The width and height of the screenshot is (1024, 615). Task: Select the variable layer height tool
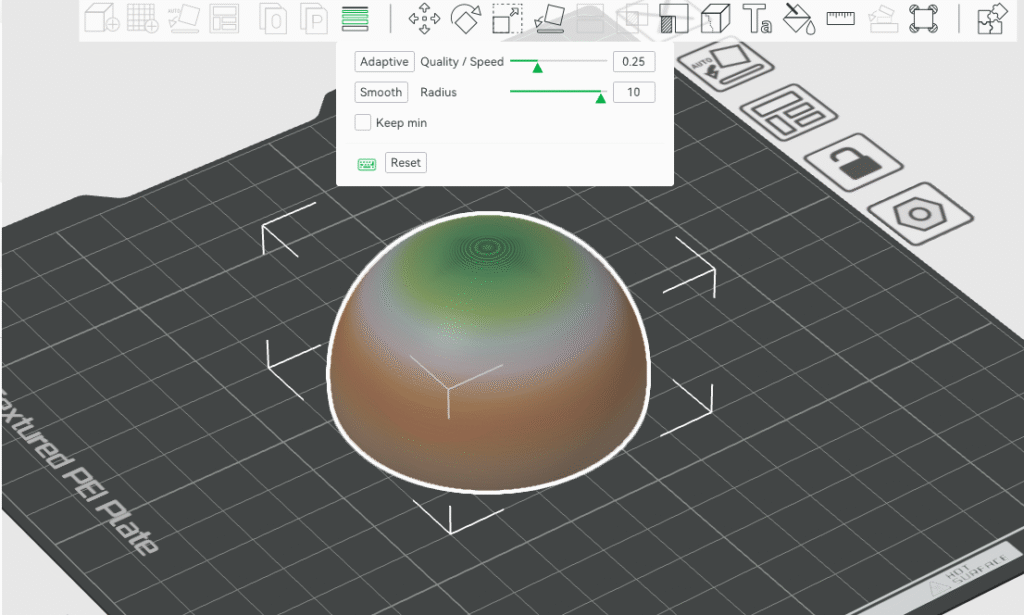(357, 18)
